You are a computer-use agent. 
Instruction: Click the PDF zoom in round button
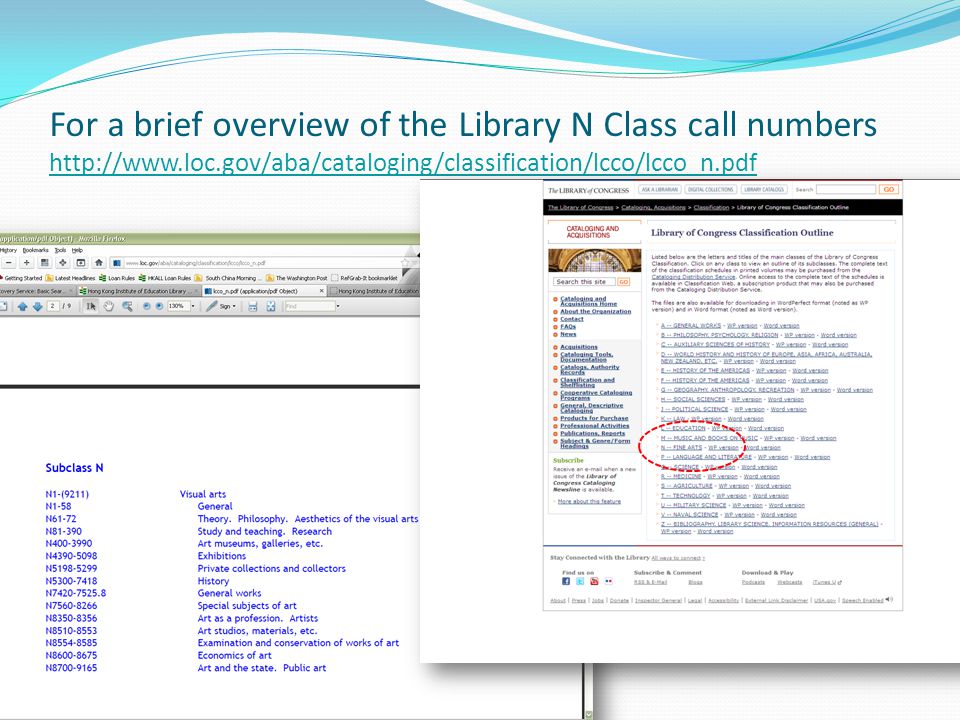(159, 306)
